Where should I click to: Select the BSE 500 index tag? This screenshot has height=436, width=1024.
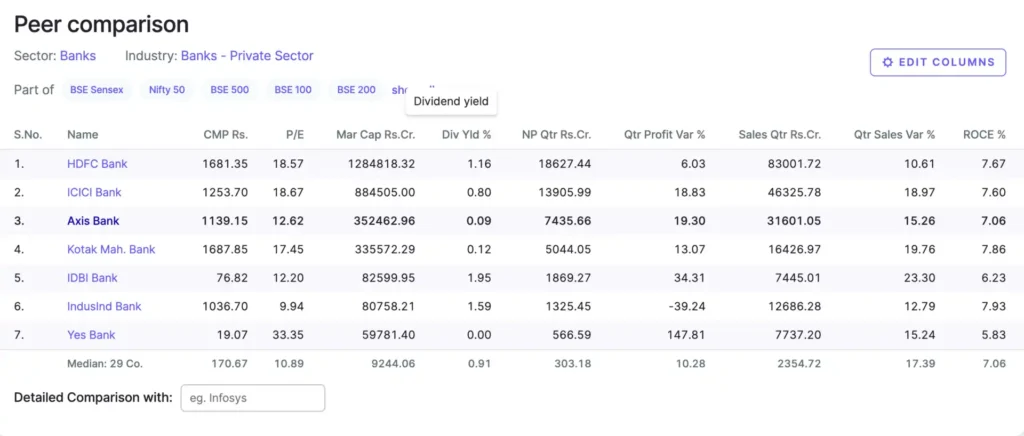point(229,90)
